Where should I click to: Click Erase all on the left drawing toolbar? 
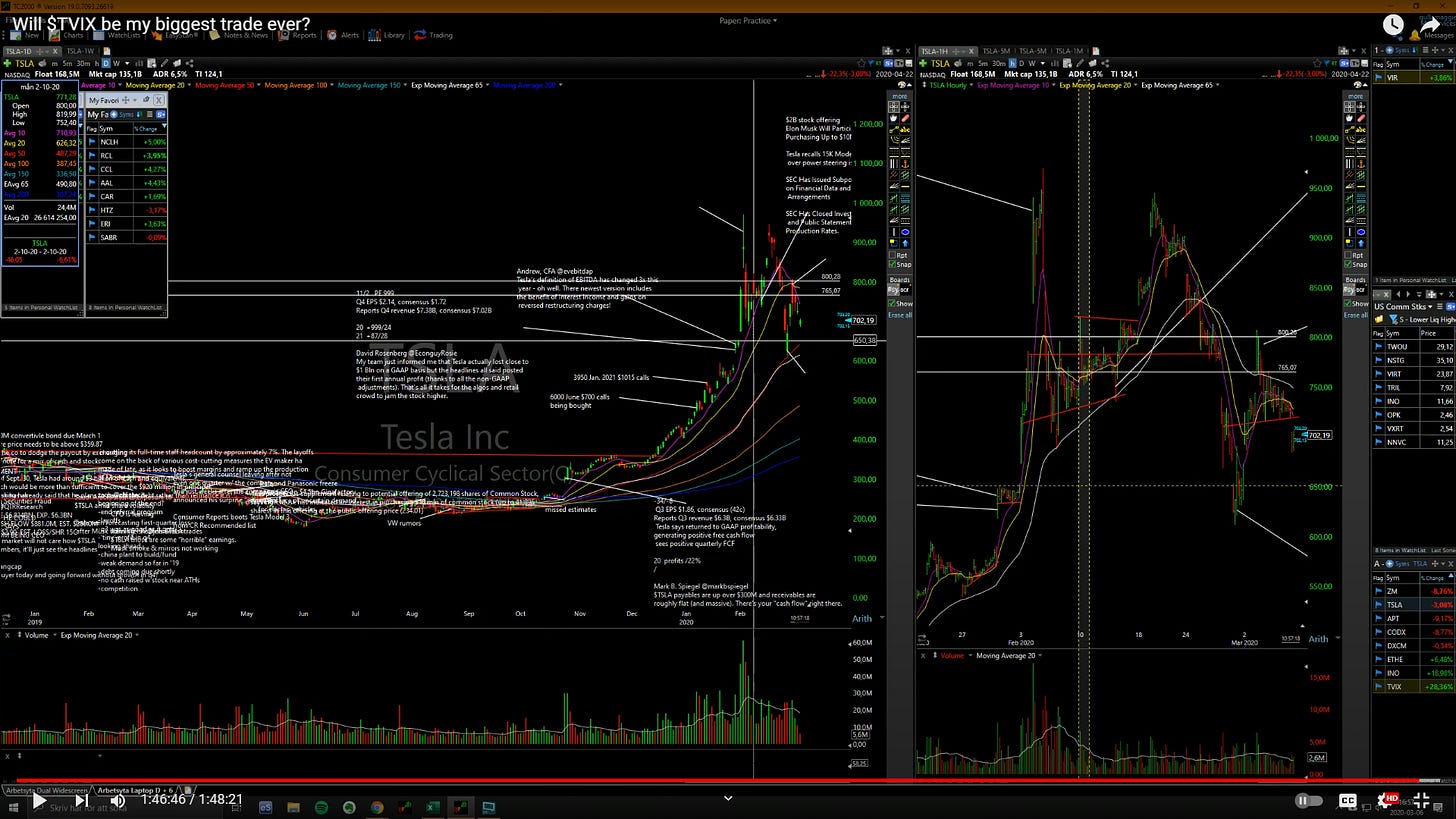(x=900, y=315)
